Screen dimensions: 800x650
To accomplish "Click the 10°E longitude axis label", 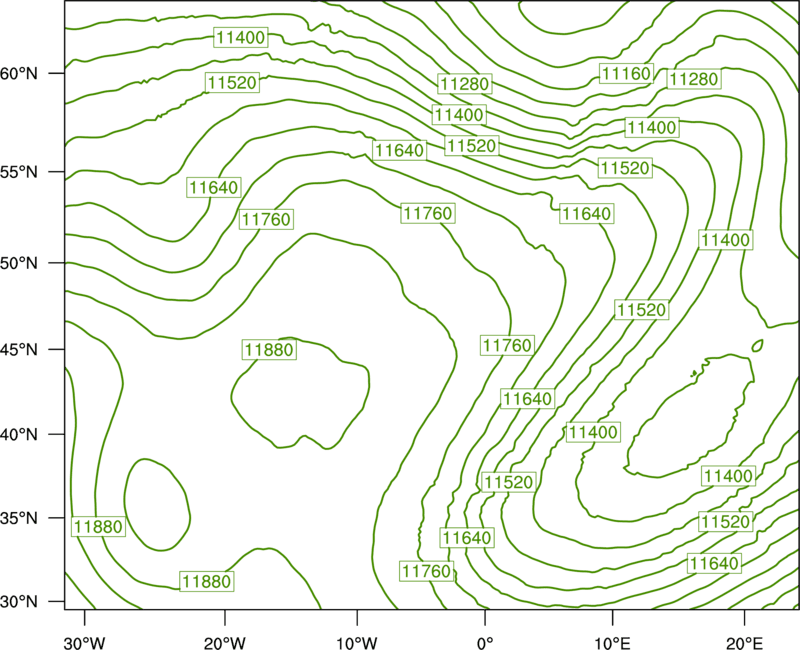I will click(612, 643).
